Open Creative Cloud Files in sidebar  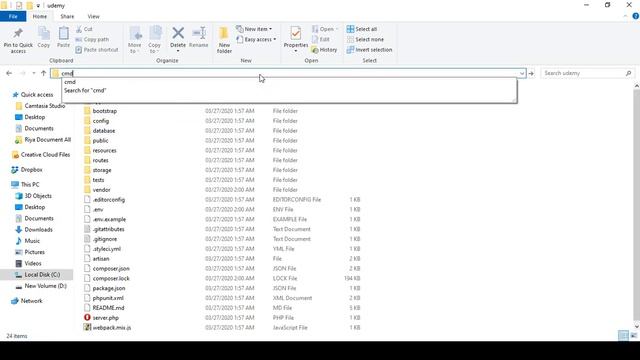41,155
